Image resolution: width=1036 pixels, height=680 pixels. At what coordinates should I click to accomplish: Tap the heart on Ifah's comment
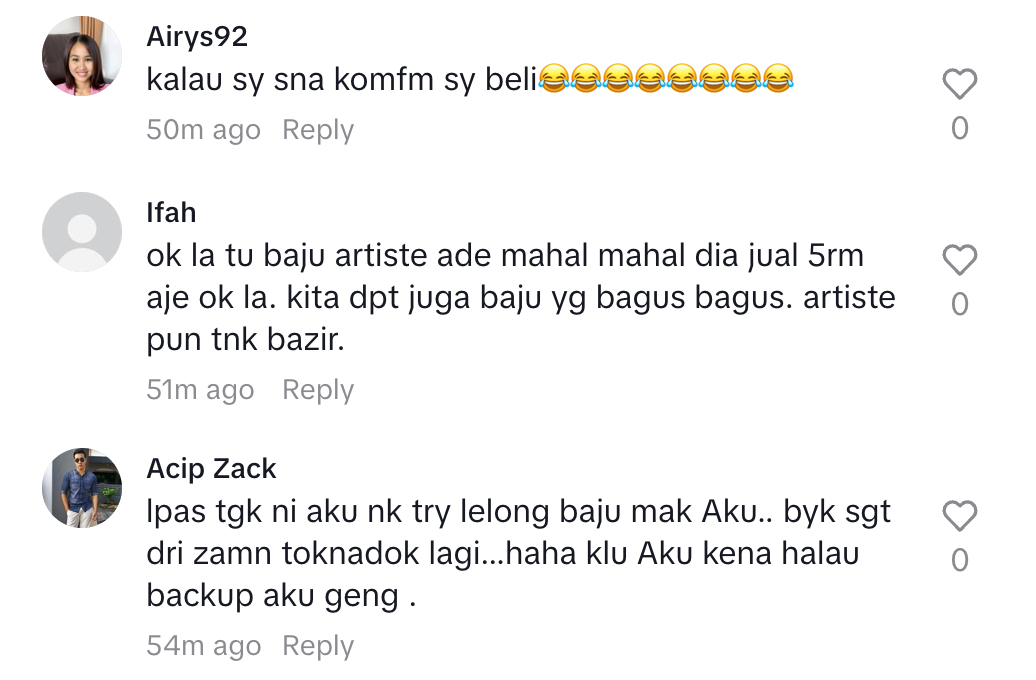click(x=959, y=261)
